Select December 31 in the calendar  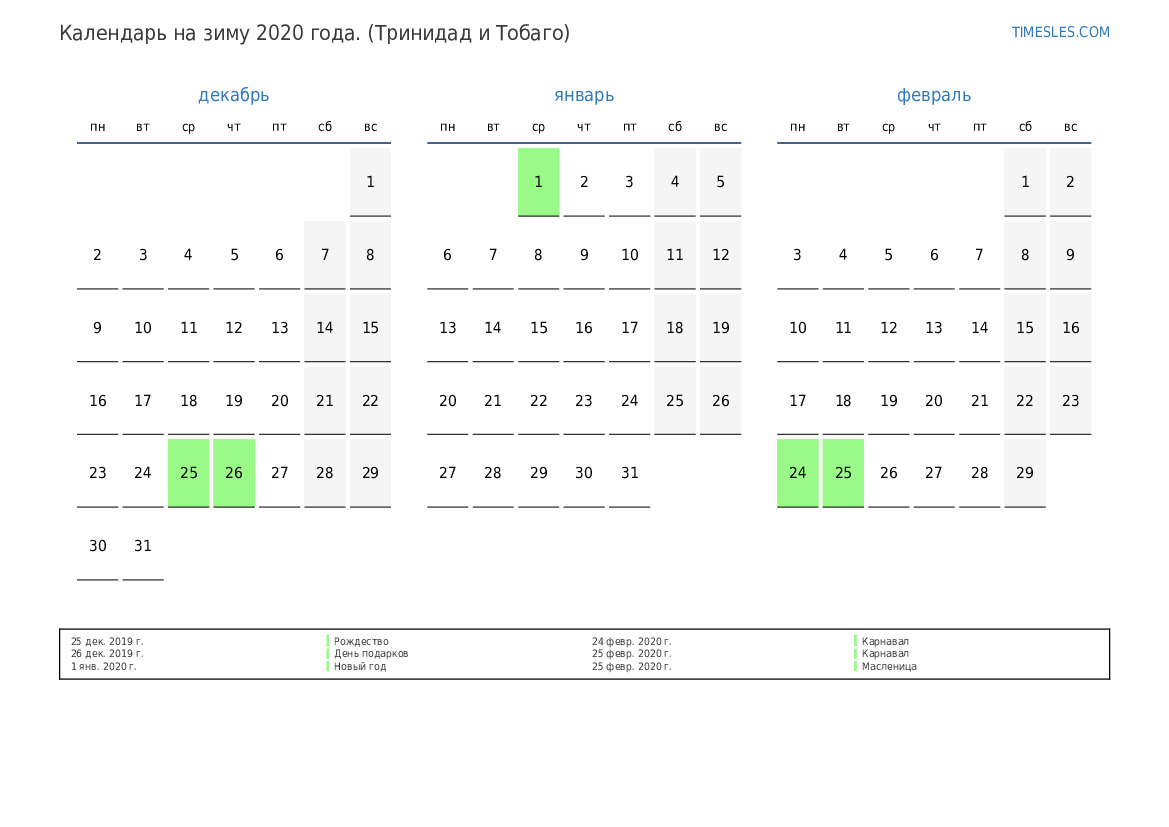[x=143, y=546]
